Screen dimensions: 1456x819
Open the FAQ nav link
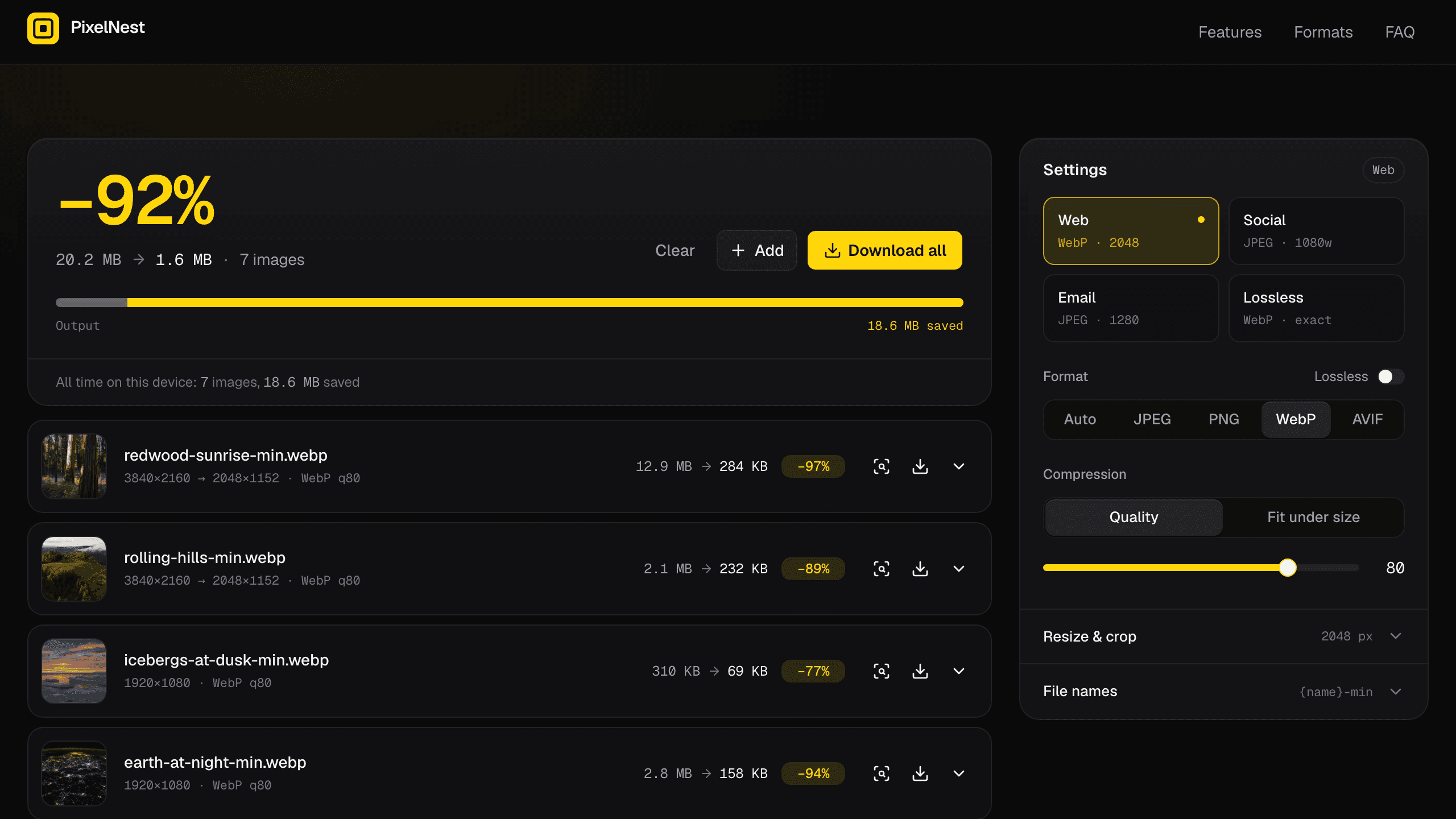pos(1400,32)
